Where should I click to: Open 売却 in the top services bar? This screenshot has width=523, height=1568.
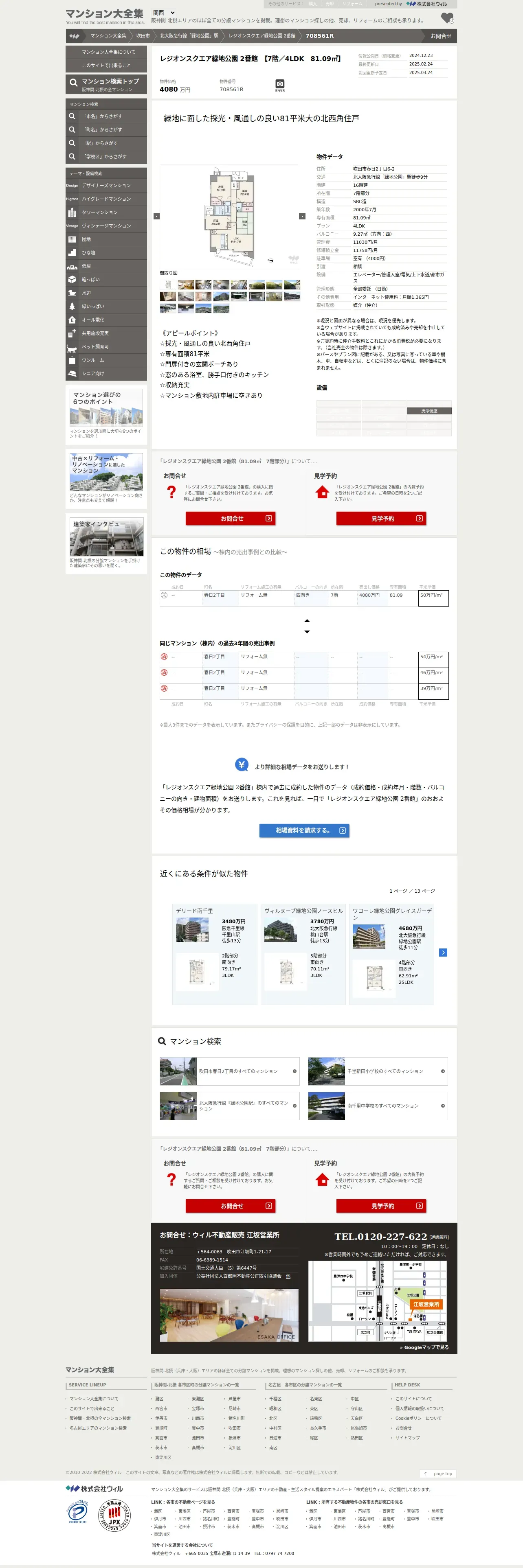tap(330, 4)
